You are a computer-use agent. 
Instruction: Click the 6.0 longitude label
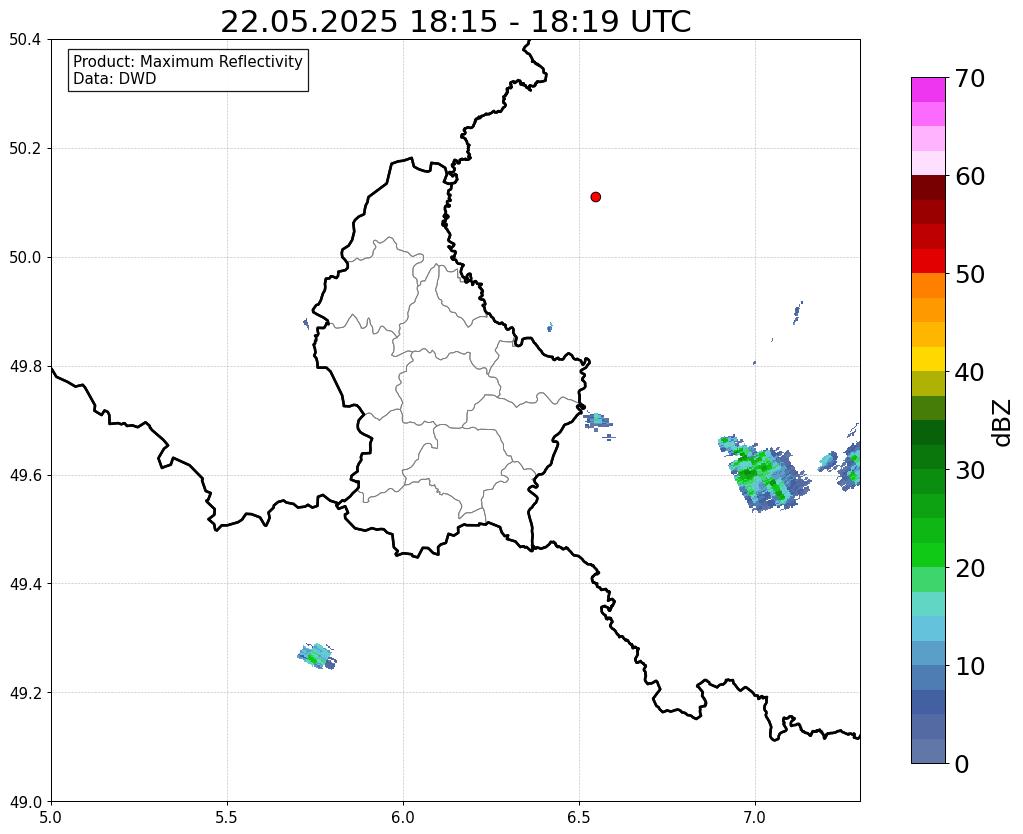(403, 818)
